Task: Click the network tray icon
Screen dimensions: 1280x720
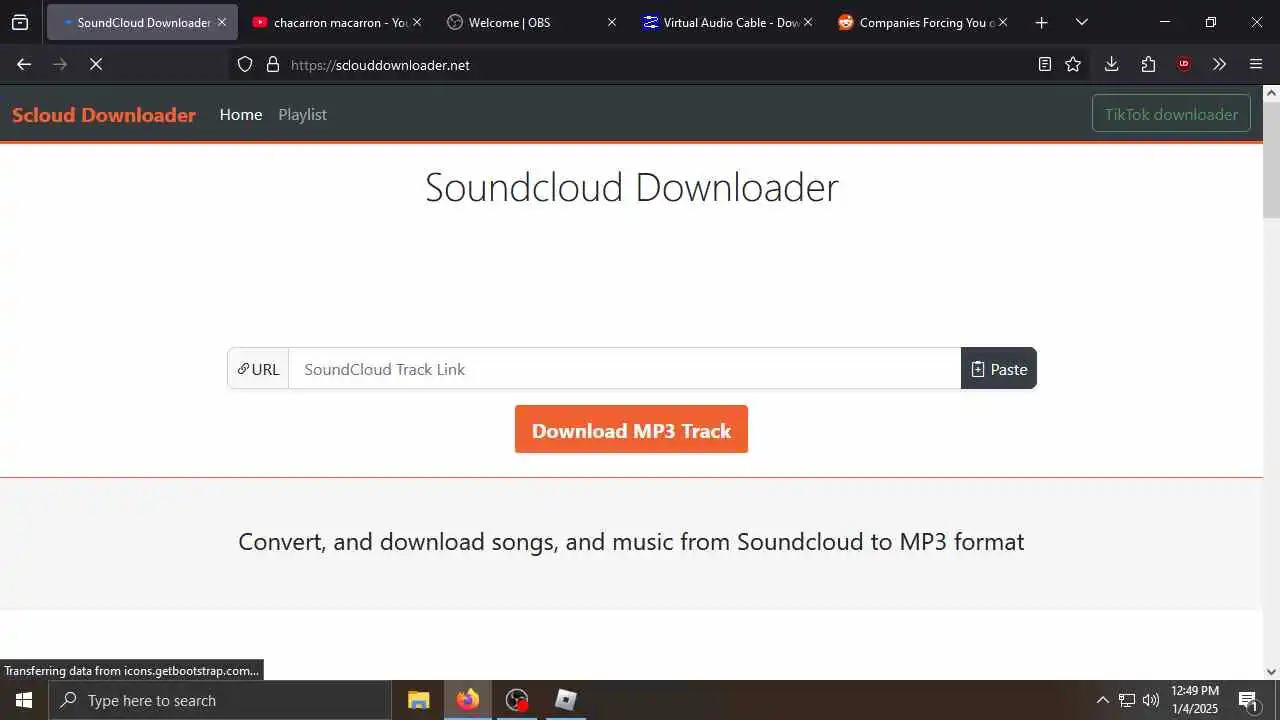Action: click(x=1127, y=700)
